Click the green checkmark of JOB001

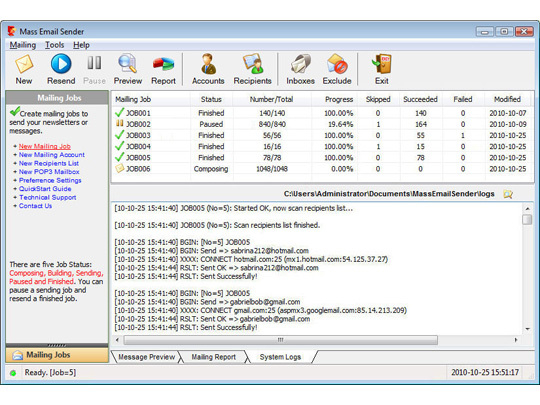point(119,112)
